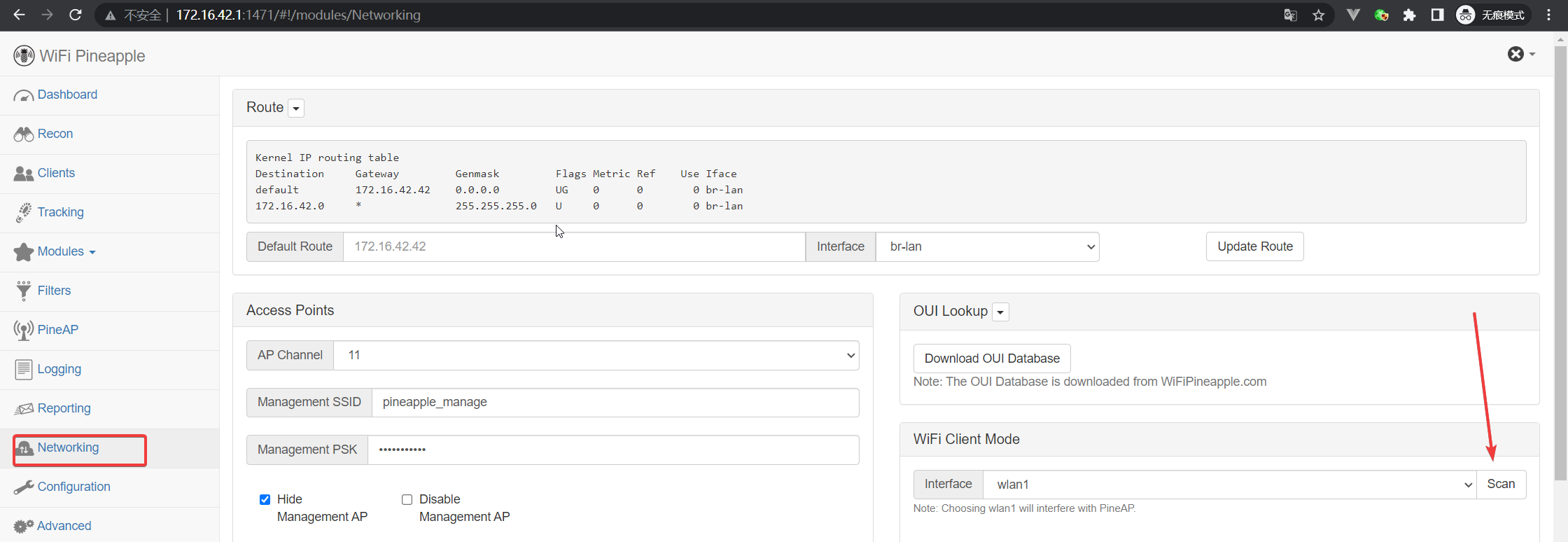Click the Management SSID input field
The height and width of the screenshot is (542, 1568).
point(615,403)
